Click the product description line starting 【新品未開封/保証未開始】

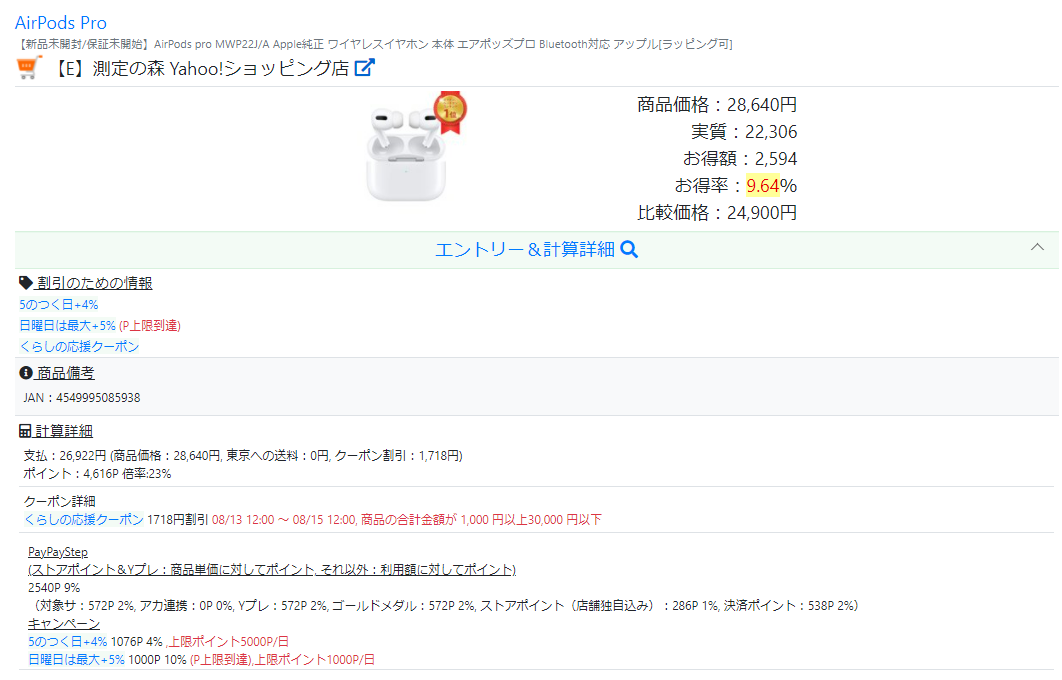click(x=374, y=45)
